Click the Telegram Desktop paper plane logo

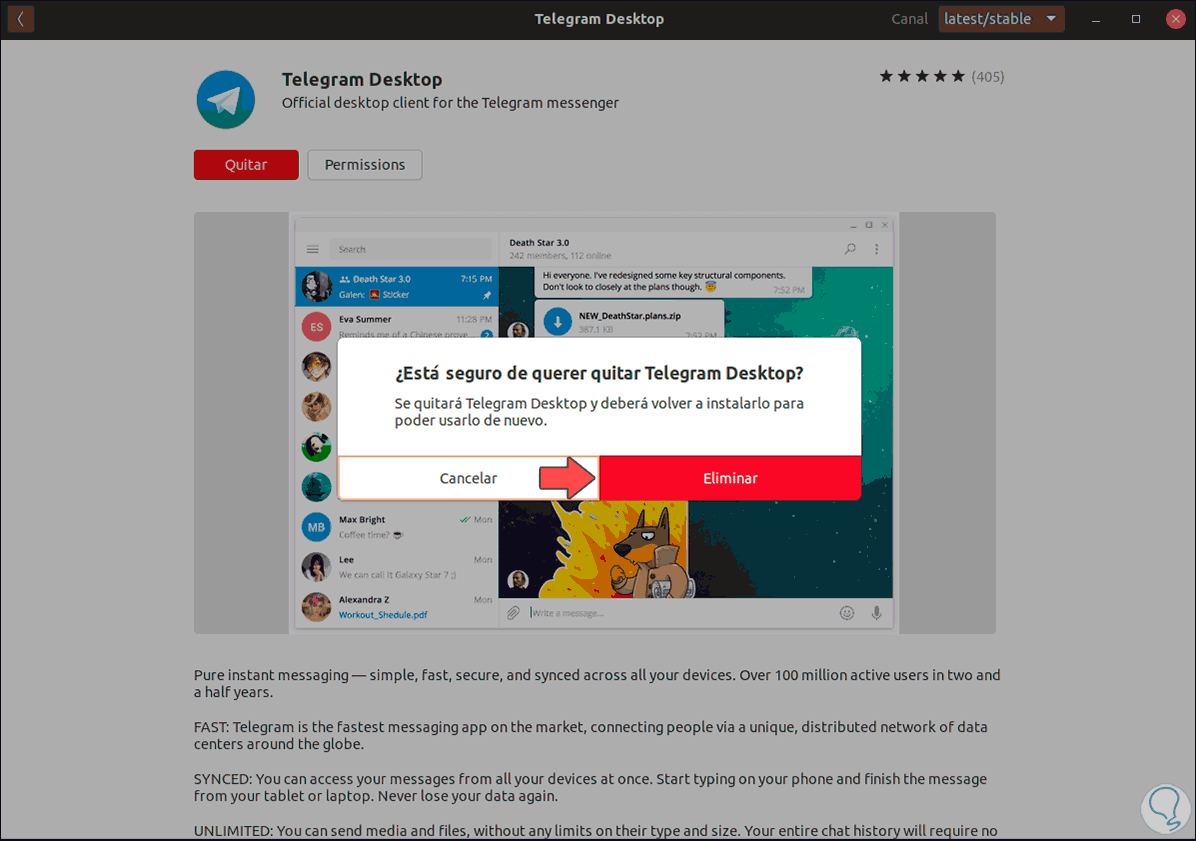pos(226,100)
